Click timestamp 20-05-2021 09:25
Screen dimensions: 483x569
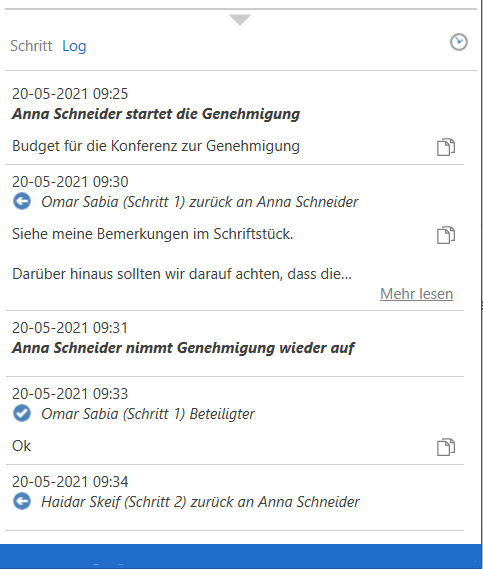[70, 94]
